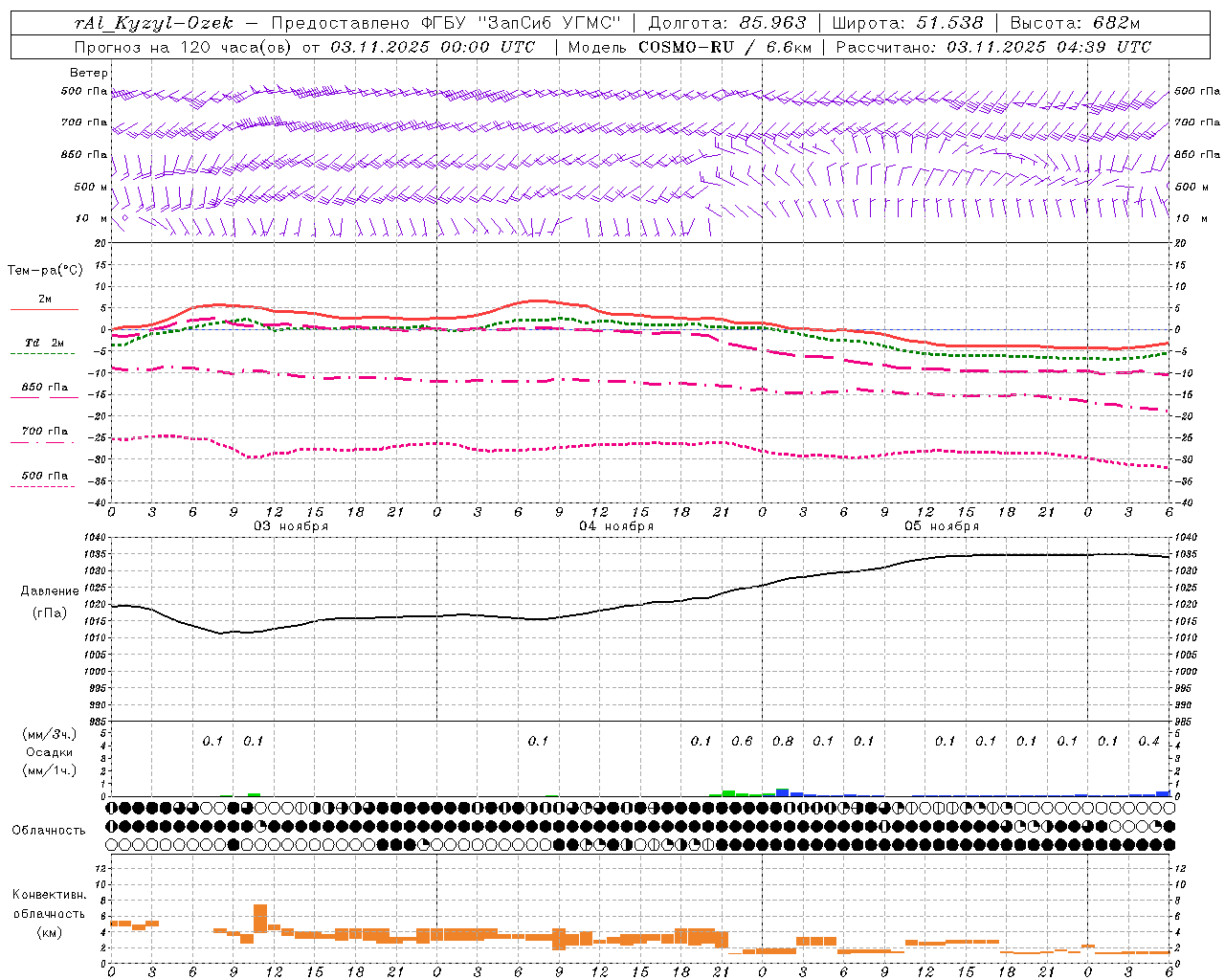Click 1040 on the left pressure axis
Screen dimensions: 1225x980
tap(97, 538)
